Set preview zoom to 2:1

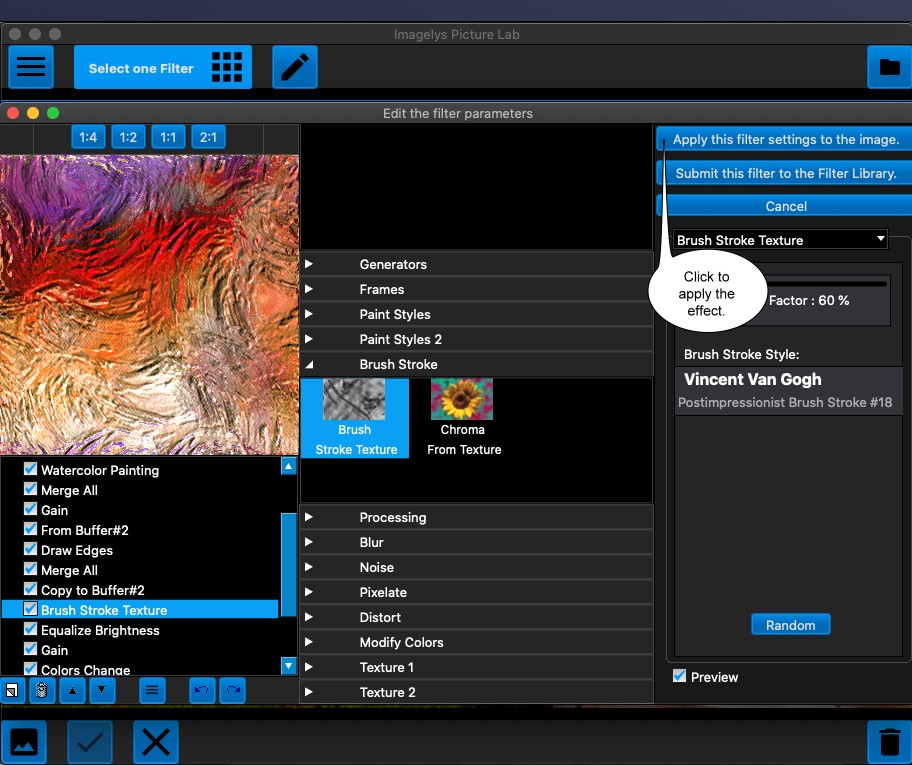point(208,137)
